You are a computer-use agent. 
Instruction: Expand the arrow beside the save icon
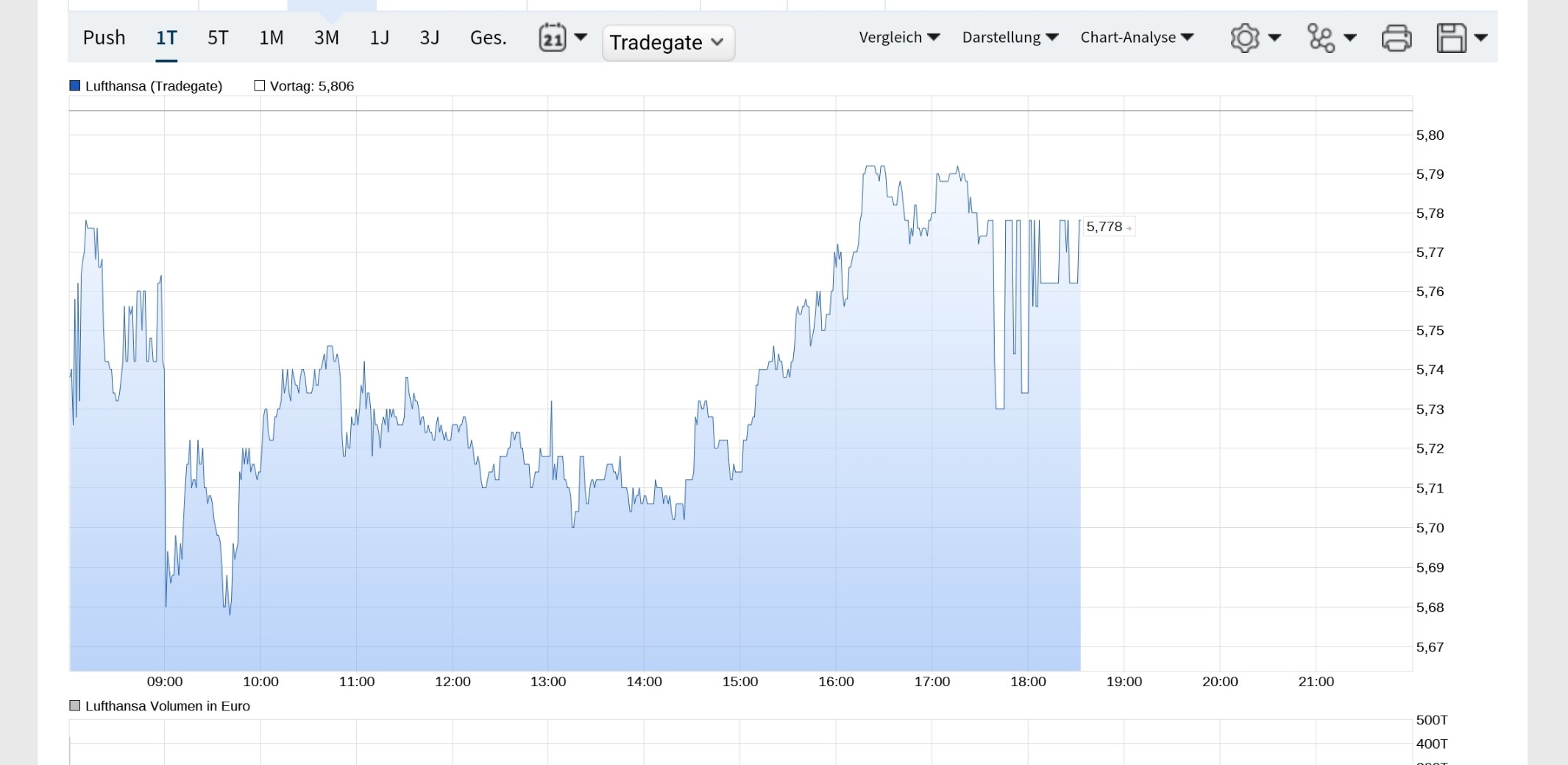point(1481,38)
